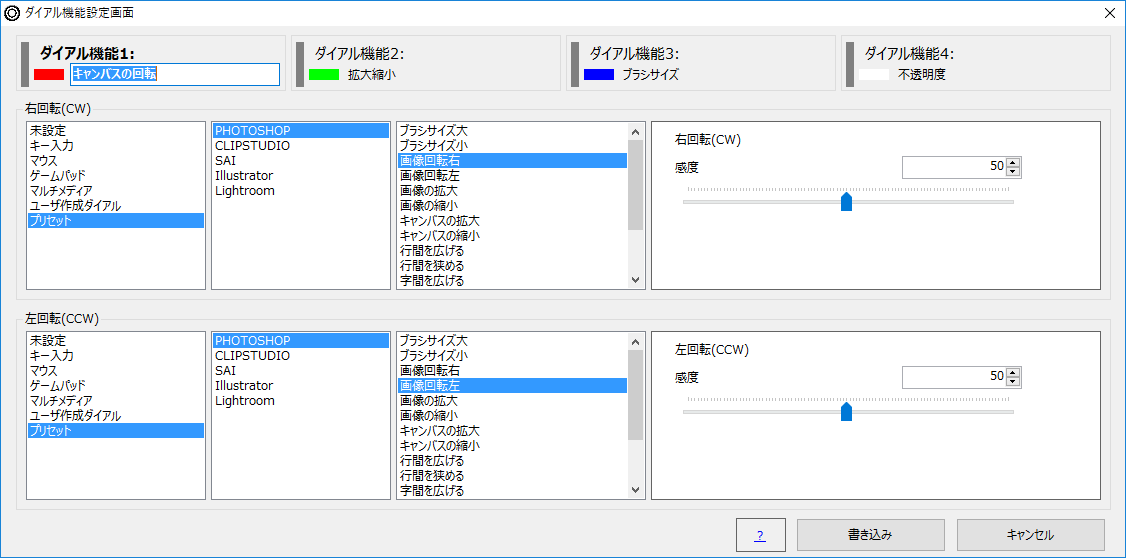The image size is (1126, 558).
Task: Decrease 右回転(CW) 感度 with the down stepper arrow
Action: (1013, 172)
